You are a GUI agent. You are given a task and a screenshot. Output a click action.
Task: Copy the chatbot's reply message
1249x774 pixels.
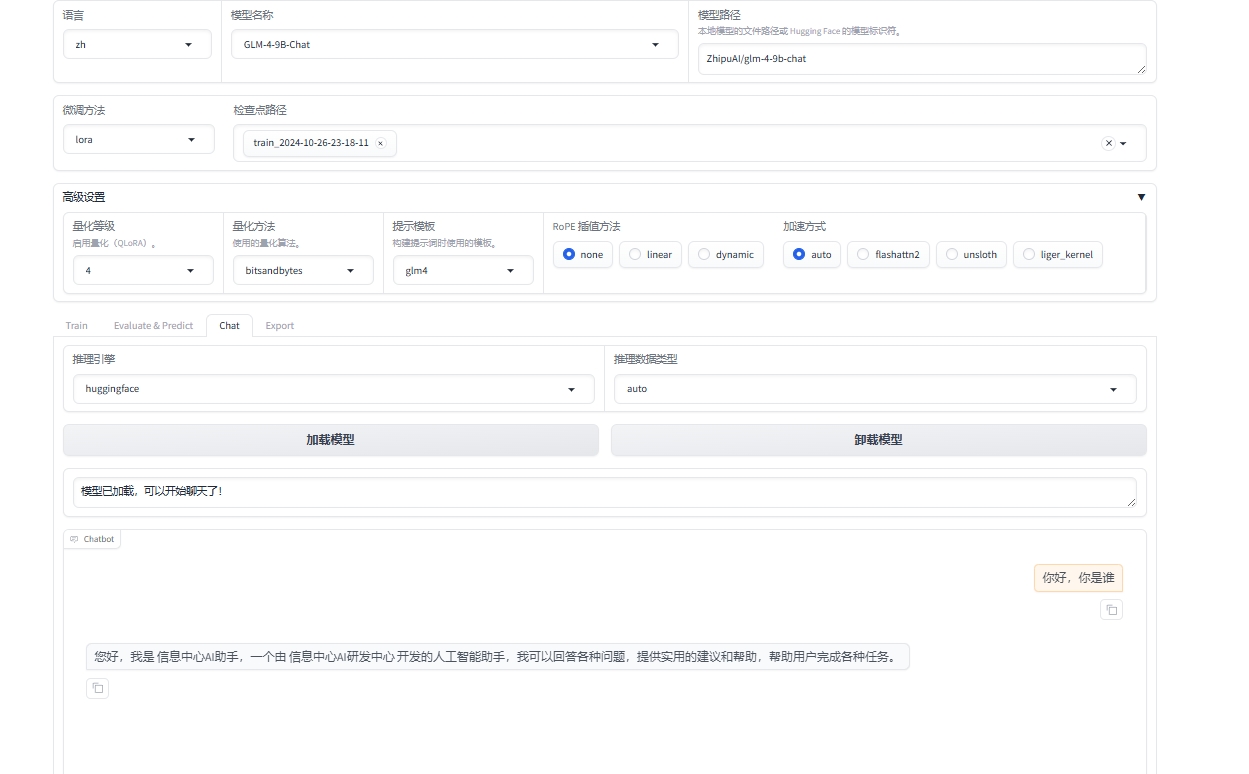point(97,688)
